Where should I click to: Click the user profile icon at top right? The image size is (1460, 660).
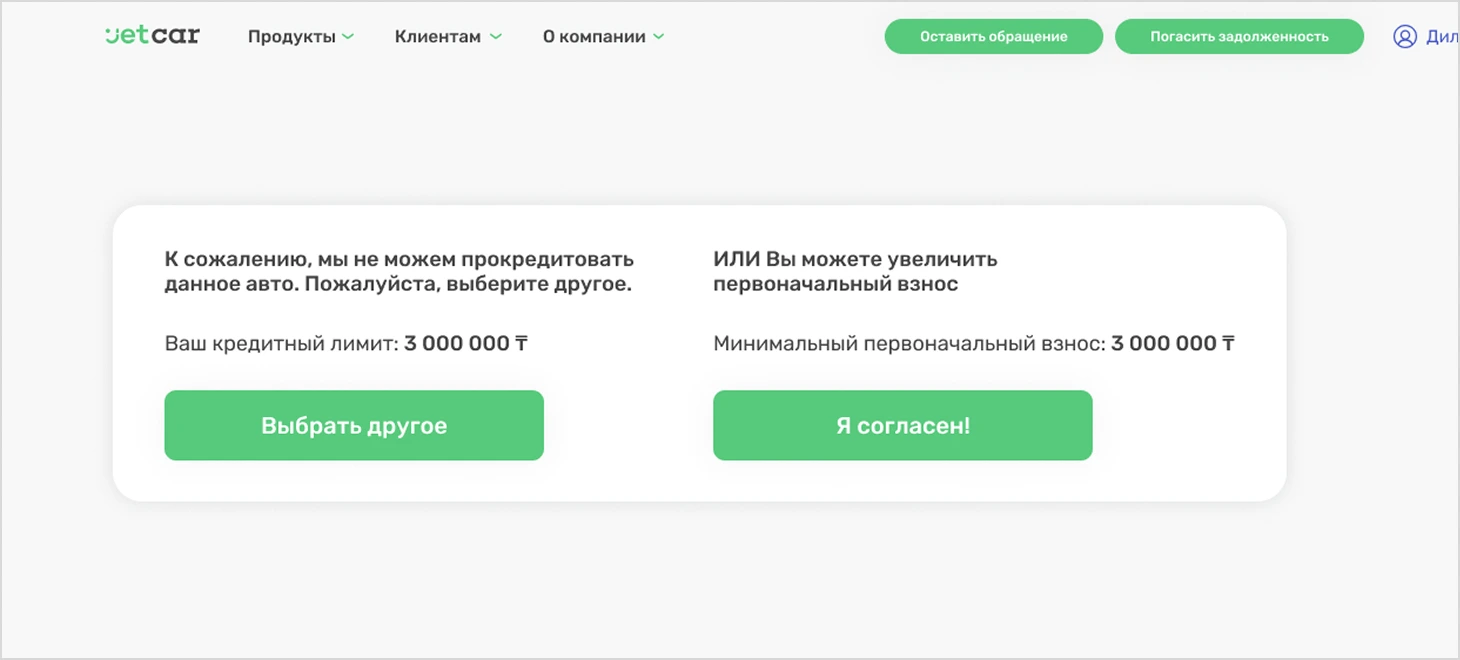[x=1403, y=36]
